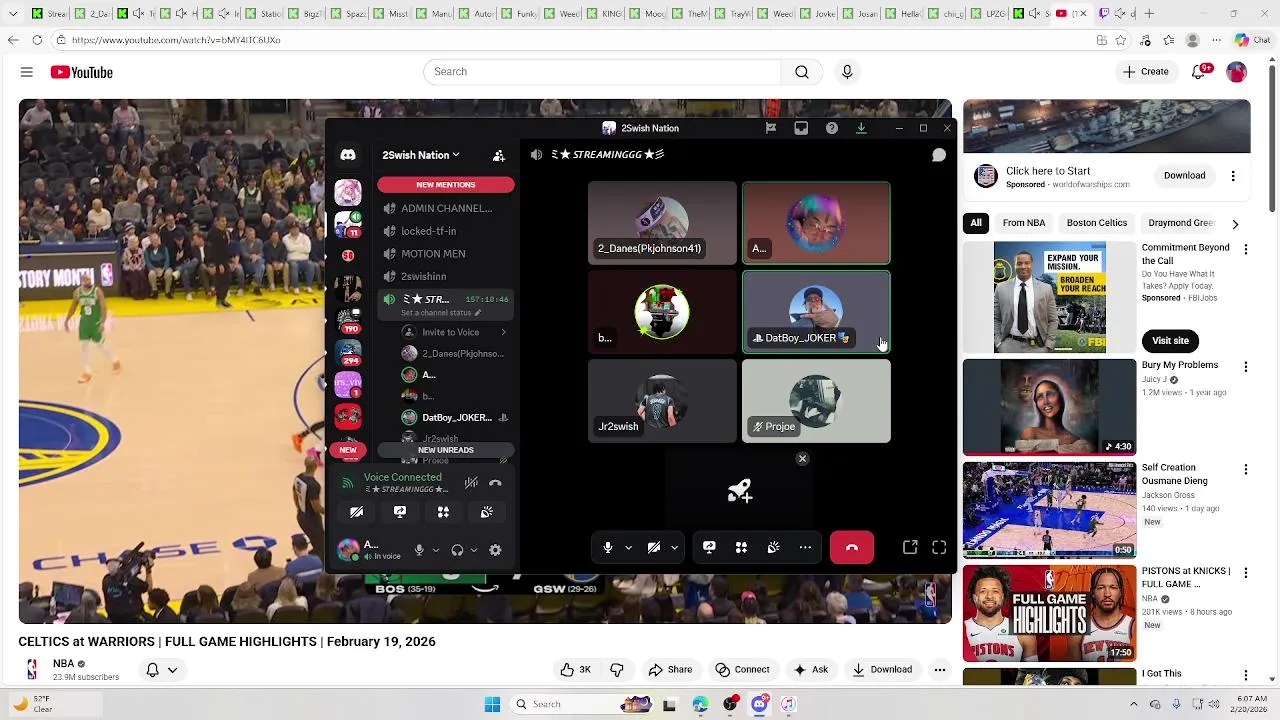Click the rocket activity invite icon
Screen dimensions: 1280x720
click(x=739, y=490)
